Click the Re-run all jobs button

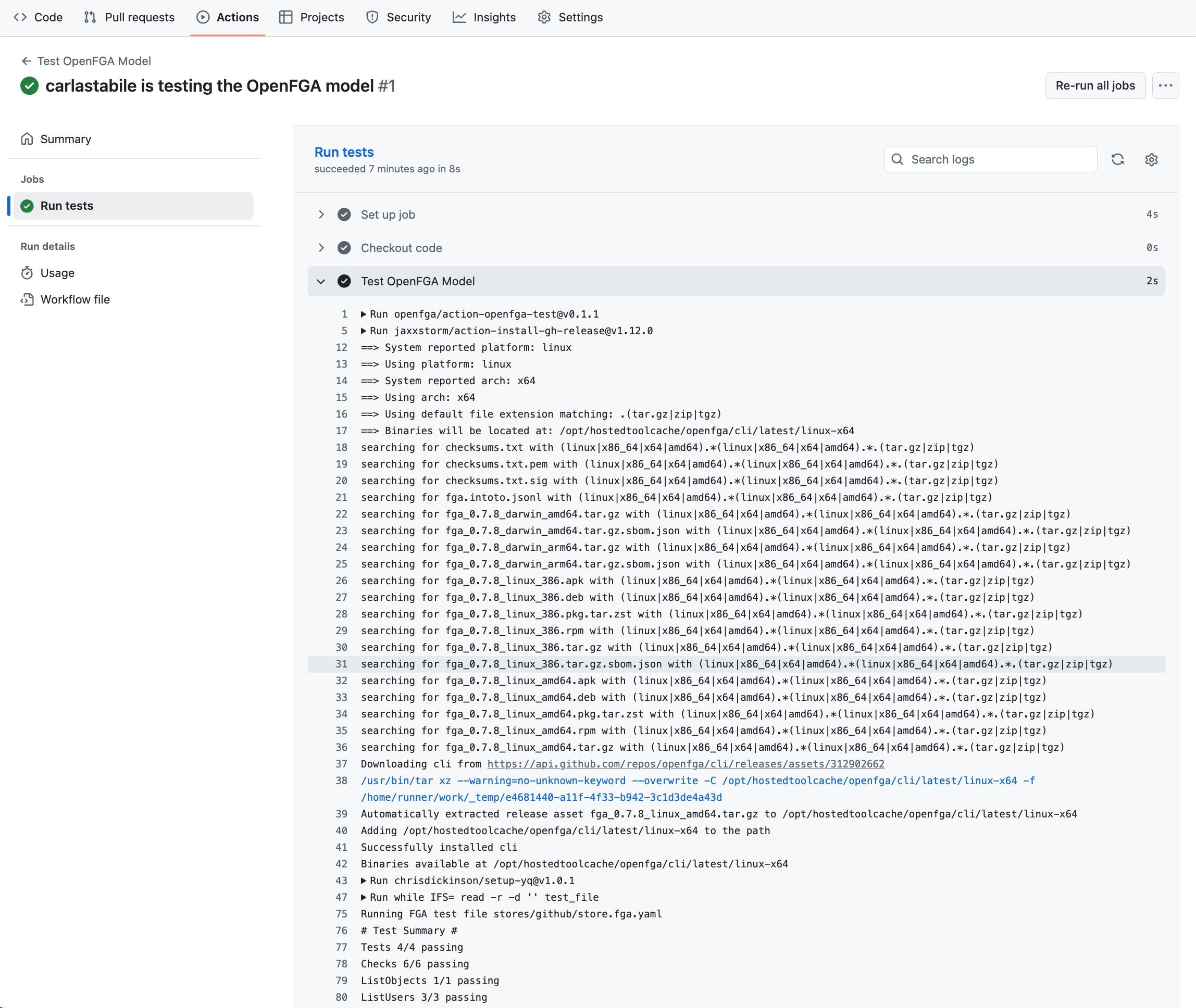pyautogui.click(x=1095, y=85)
